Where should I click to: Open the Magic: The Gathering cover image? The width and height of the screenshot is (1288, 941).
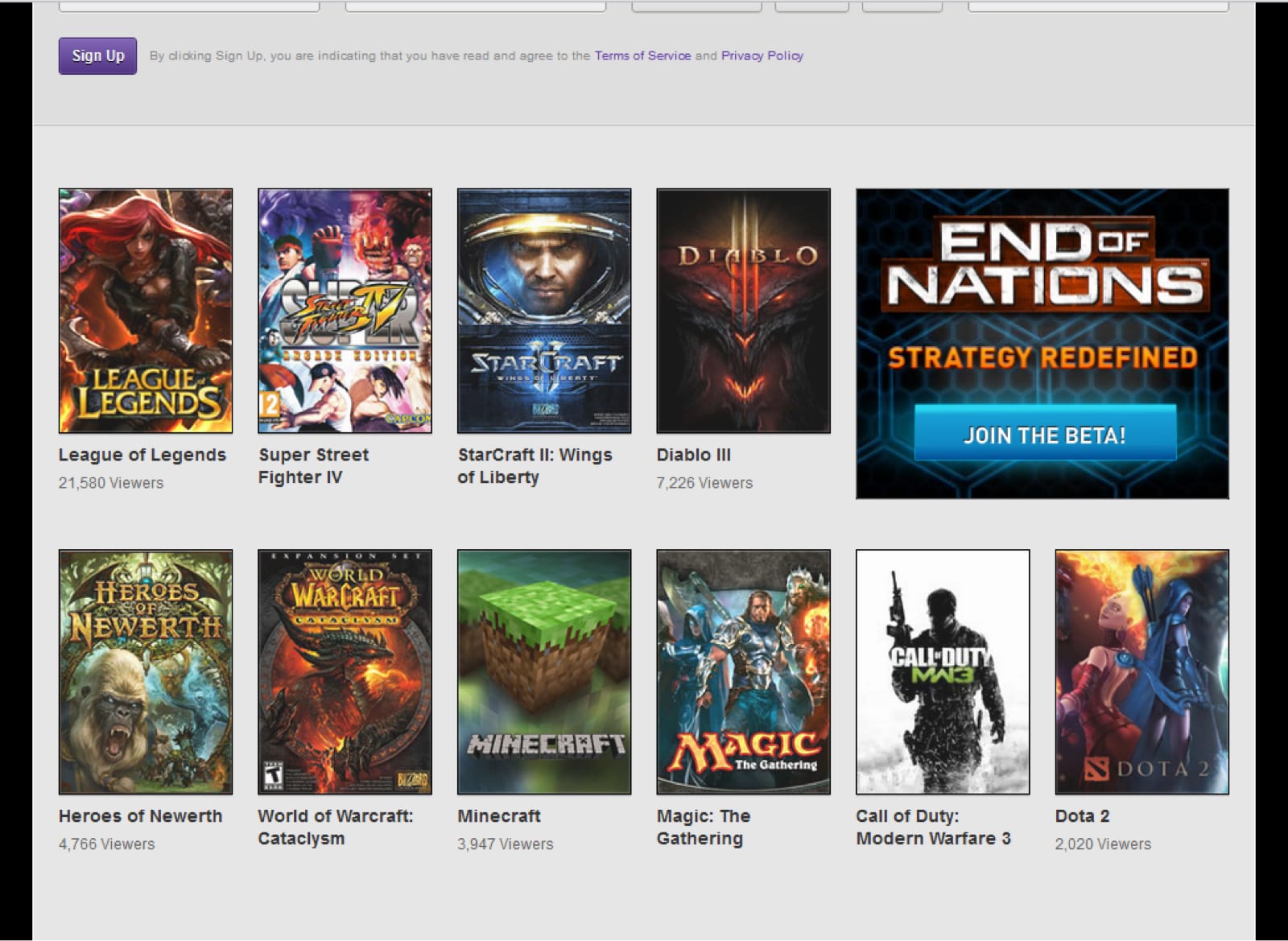(743, 672)
